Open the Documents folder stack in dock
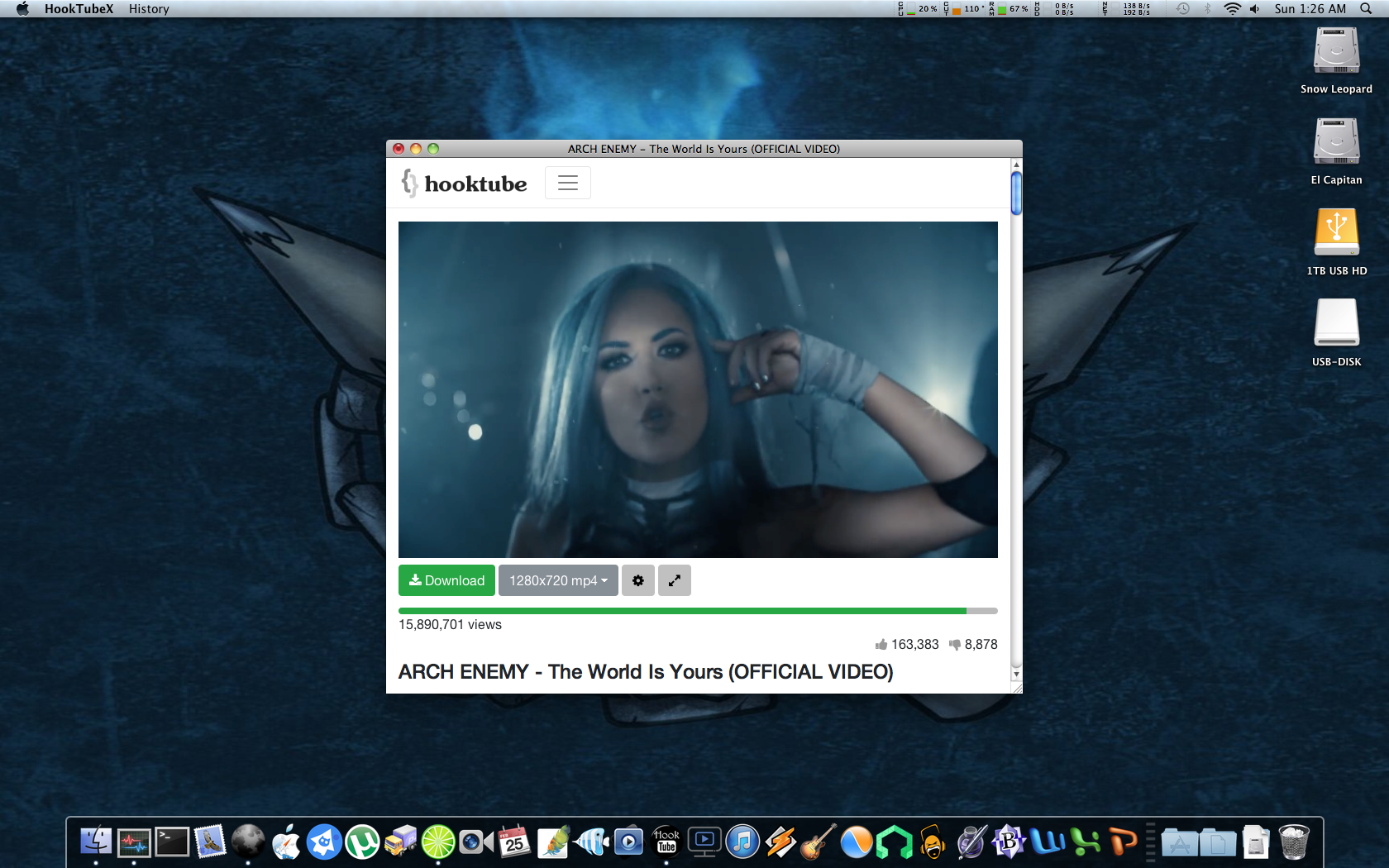The image size is (1389, 868). coord(1218,842)
